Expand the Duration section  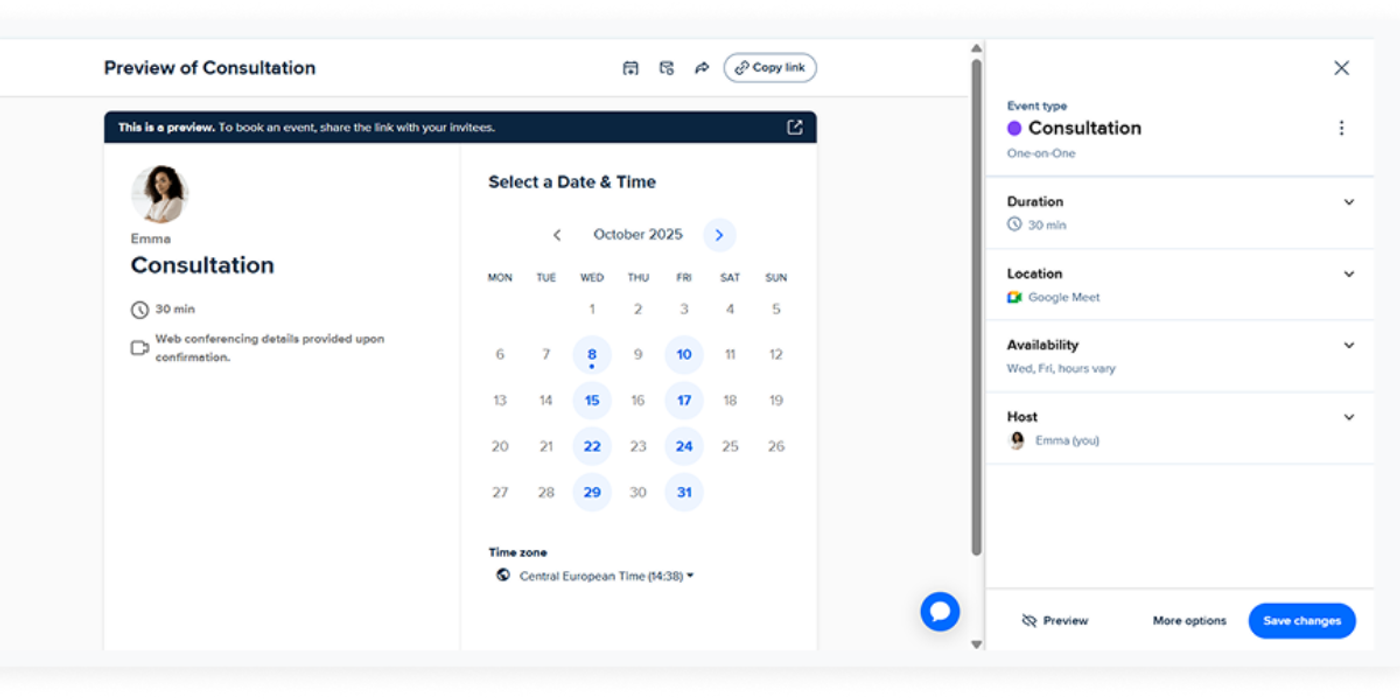point(1349,201)
